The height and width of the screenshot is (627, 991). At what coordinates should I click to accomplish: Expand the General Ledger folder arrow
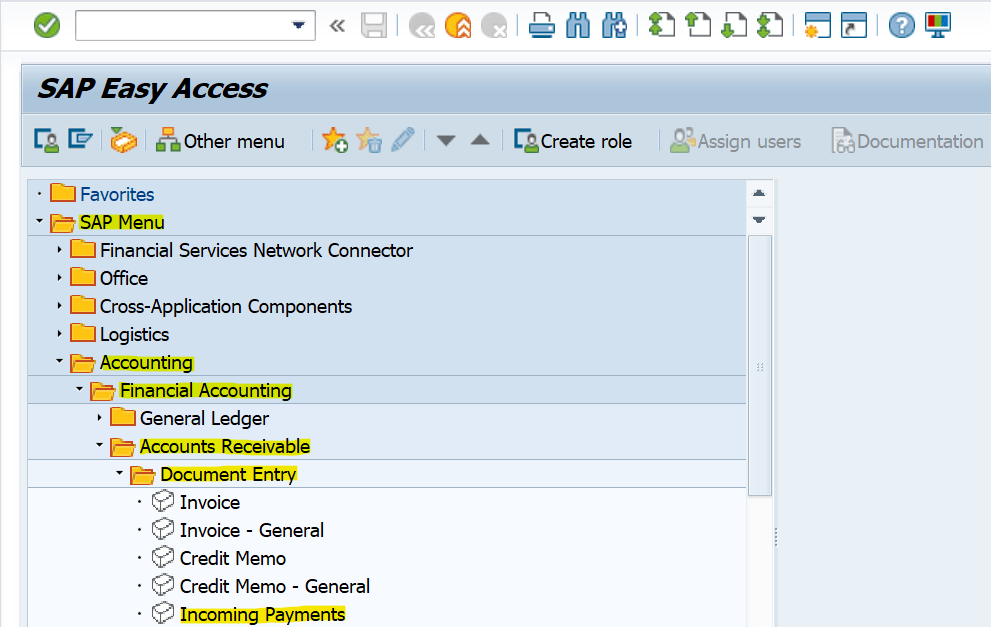coord(100,417)
